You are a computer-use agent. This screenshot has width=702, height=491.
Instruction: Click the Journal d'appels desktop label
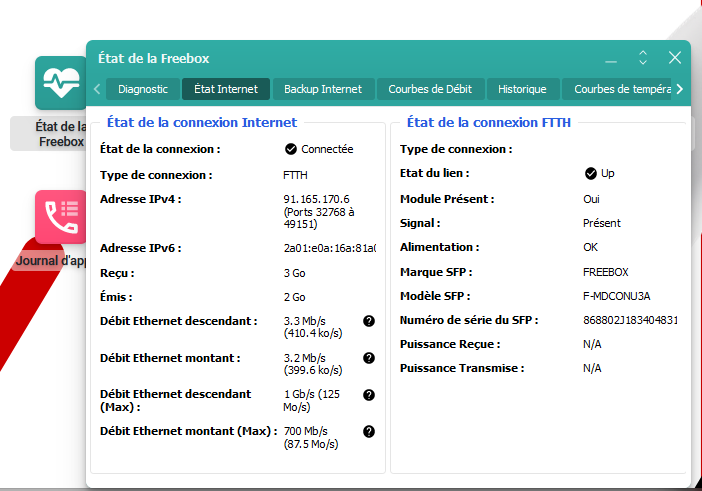[51, 260]
